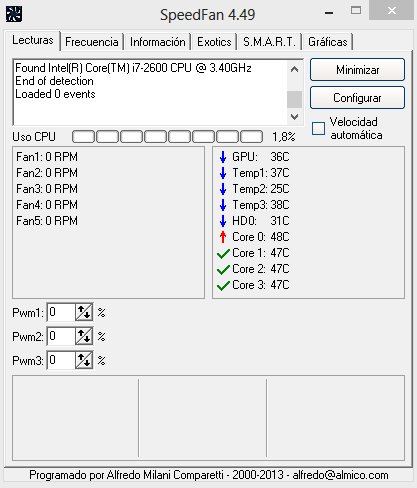Viewport: 417px width, 488px height.
Task: Click the log scrollbar thumb
Action: point(294,99)
